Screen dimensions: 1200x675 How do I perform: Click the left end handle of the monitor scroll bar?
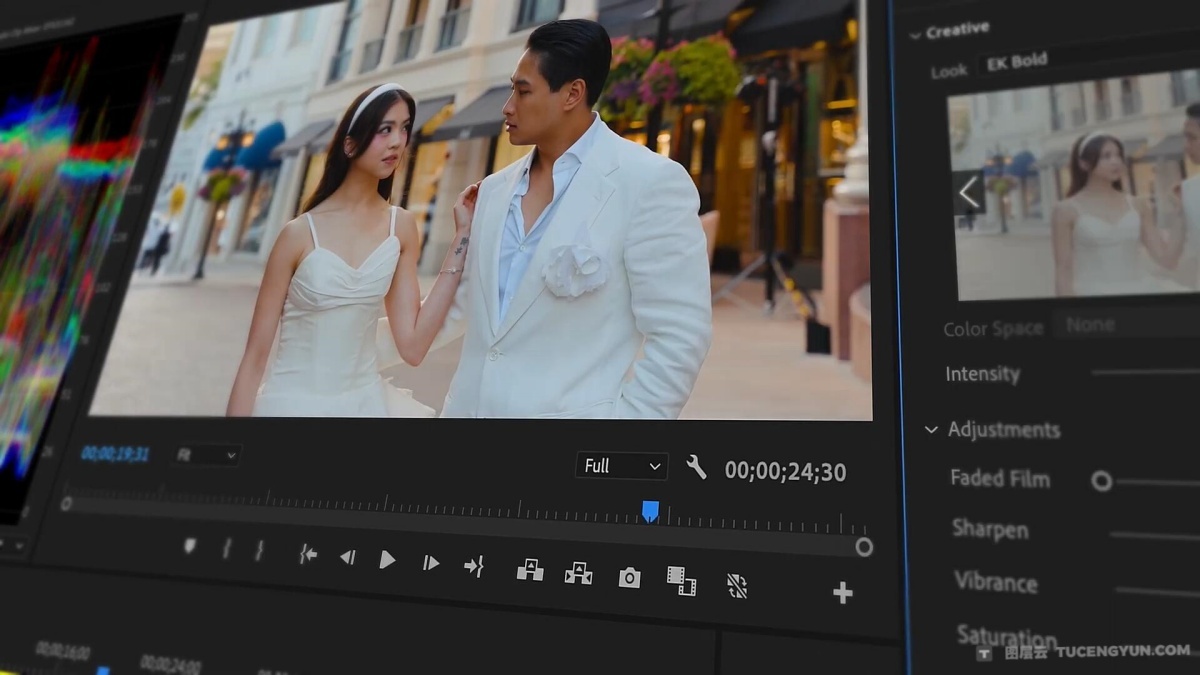(66, 504)
